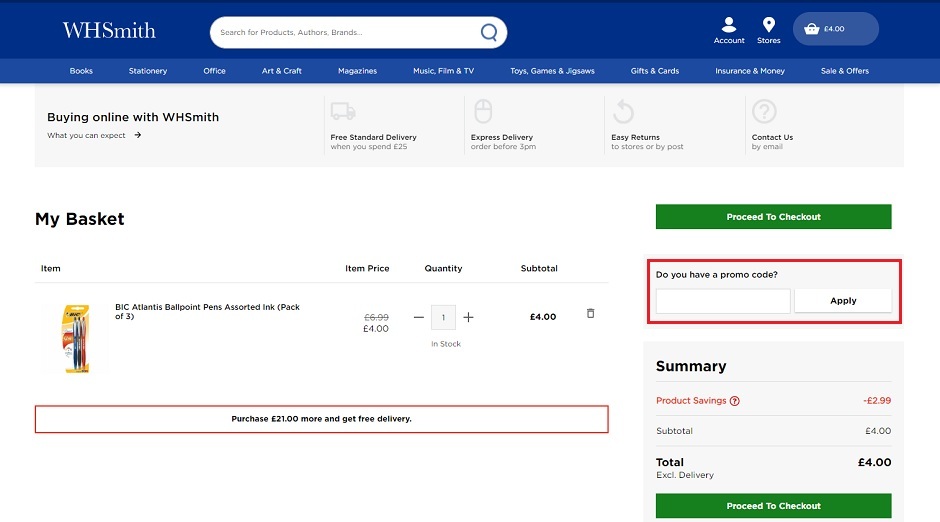Click the What you can expect link
This screenshot has width=940, height=522.
(86, 135)
